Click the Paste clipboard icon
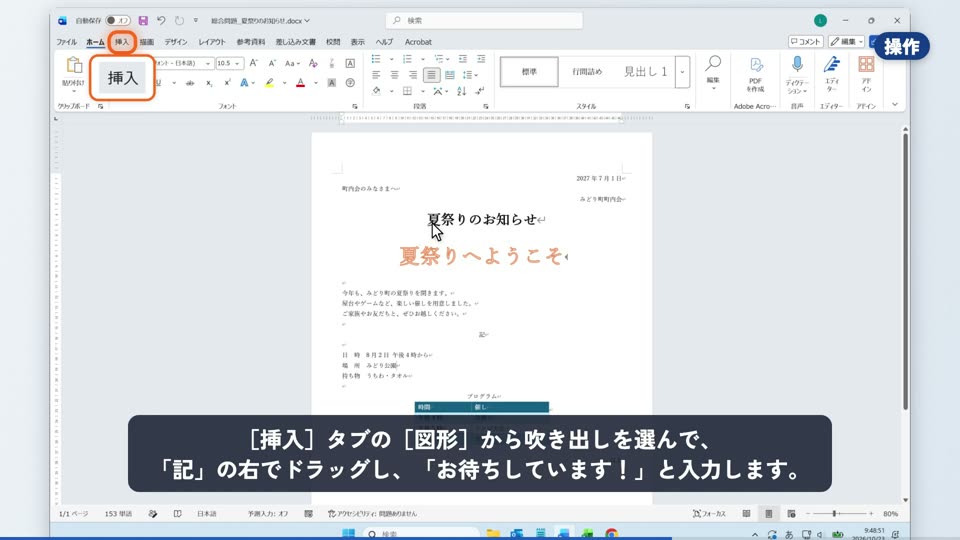The height and width of the screenshot is (540, 960). click(74, 66)
